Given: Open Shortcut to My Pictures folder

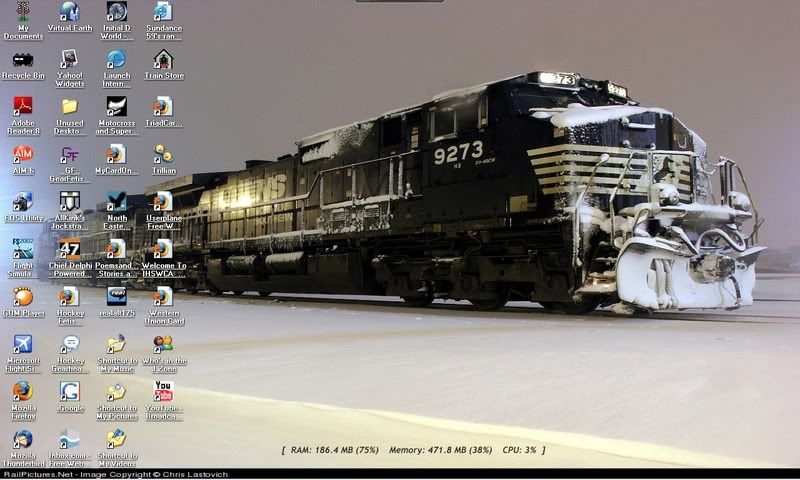Looking at the screenshot, I should coord(117,392).
